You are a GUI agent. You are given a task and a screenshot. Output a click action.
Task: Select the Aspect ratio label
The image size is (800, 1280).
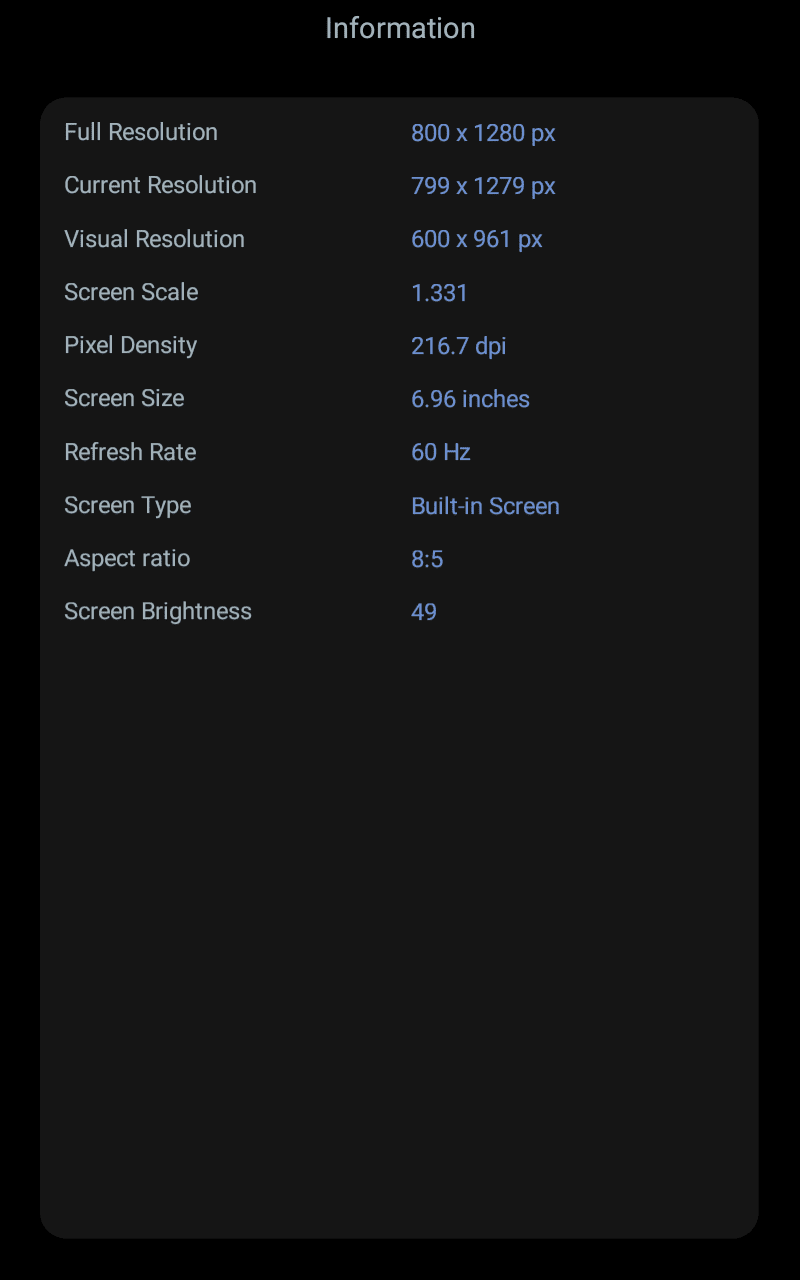coord(127,558)
